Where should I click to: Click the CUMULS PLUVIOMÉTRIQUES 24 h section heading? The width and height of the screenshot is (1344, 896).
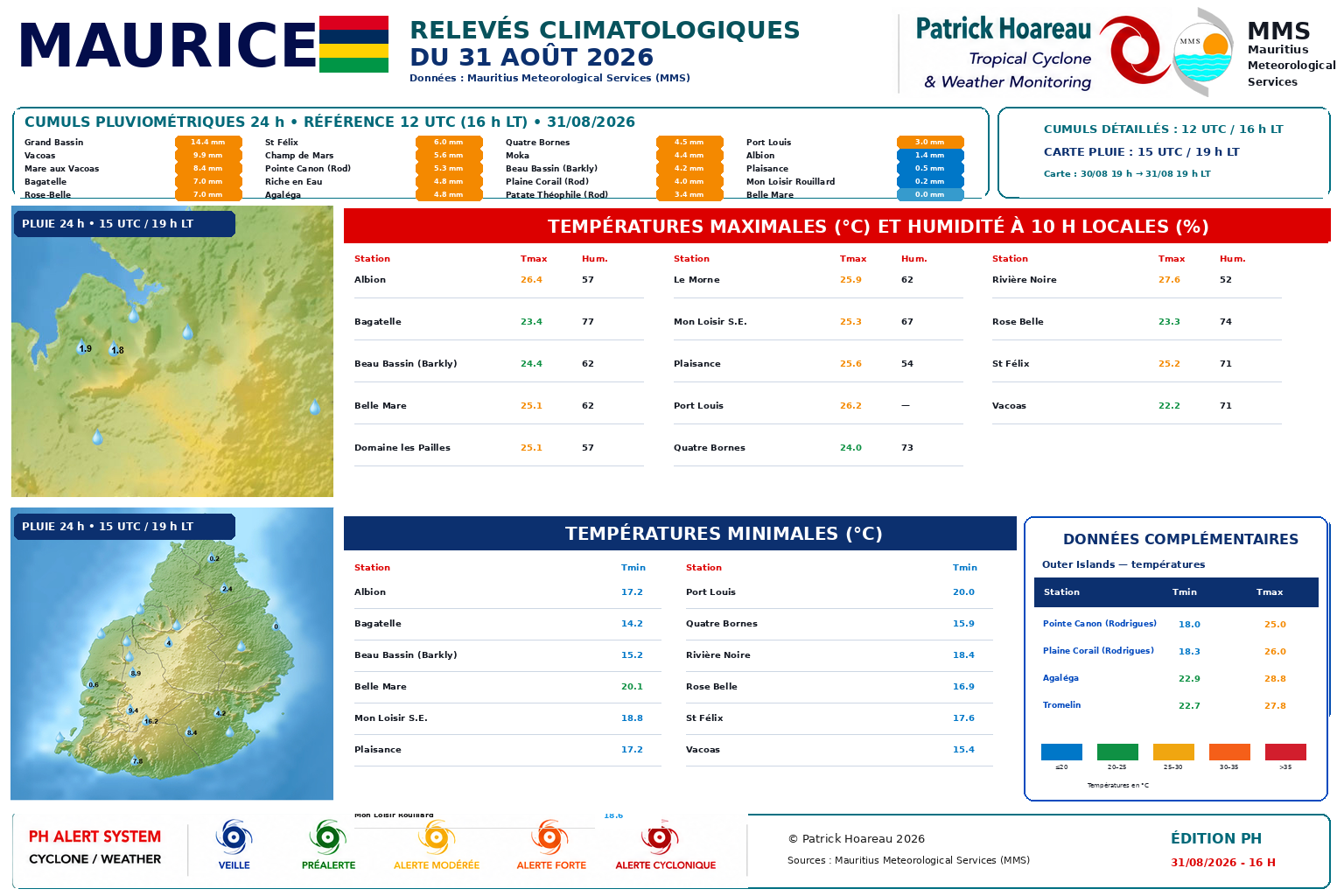click(330, 122)
